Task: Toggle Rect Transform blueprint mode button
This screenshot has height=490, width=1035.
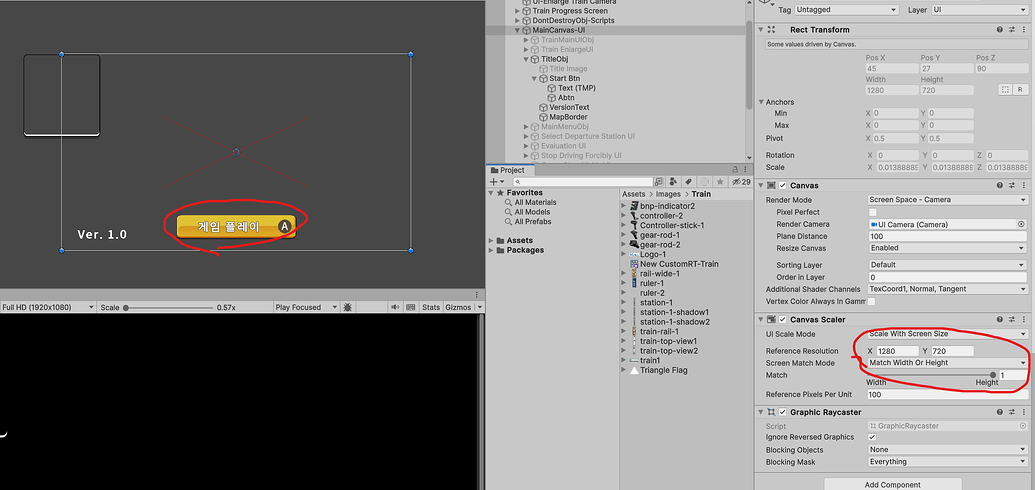Action: point(1005,89)
